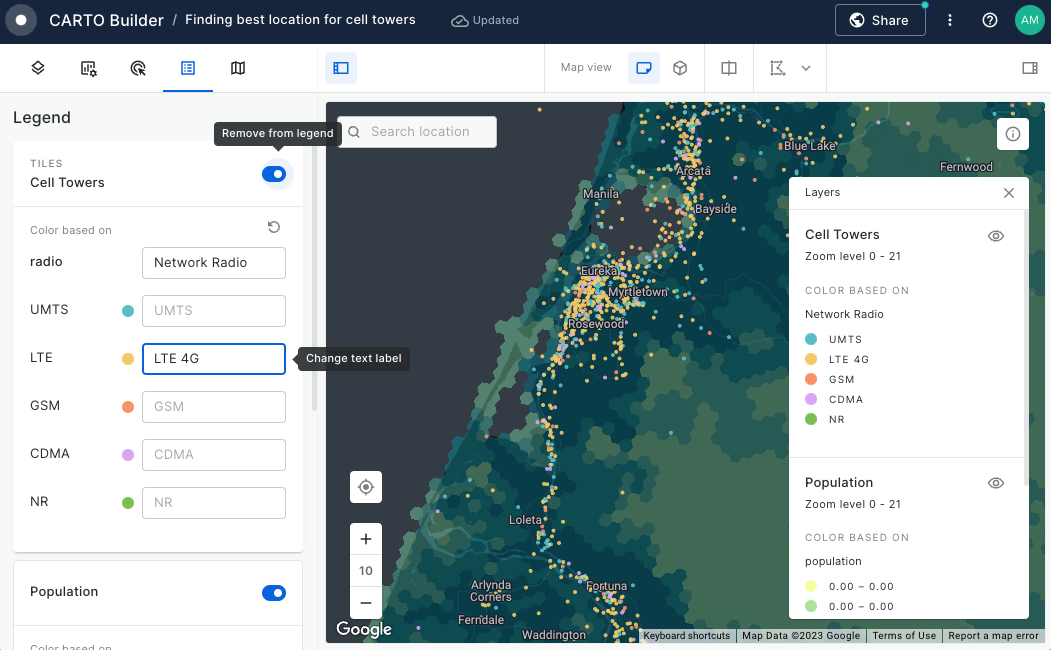1051x650 pixels.
Task: Open the Layers tab icon
Action: [x=38, y=68]
